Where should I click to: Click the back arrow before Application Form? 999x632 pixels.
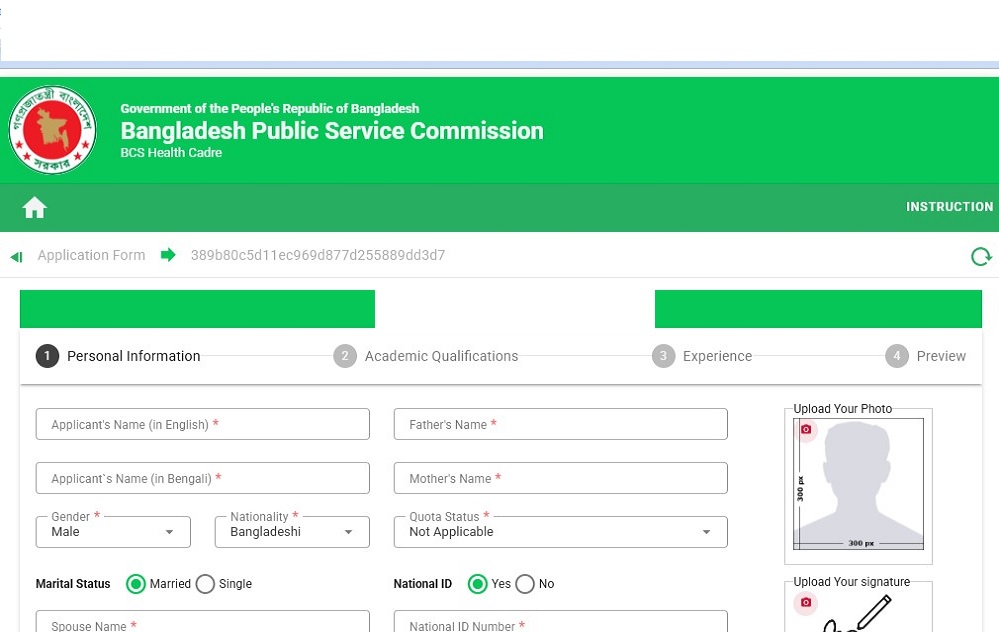tap(16, 257)
